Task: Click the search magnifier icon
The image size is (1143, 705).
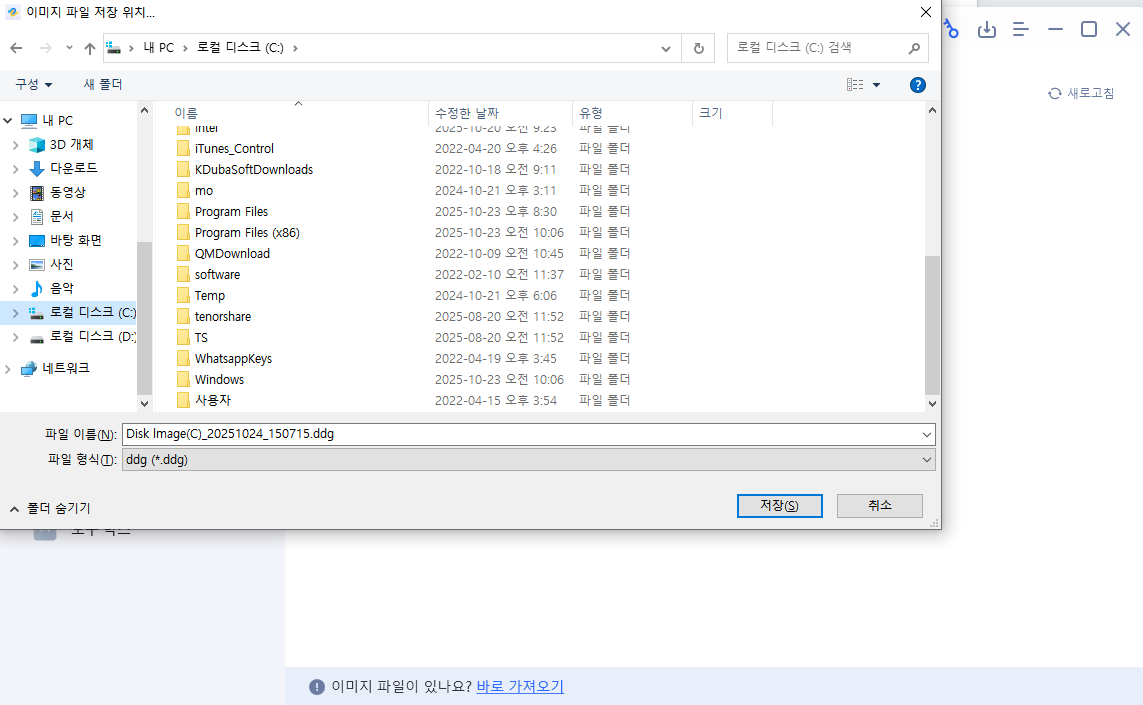Action: tap(913, 47)
